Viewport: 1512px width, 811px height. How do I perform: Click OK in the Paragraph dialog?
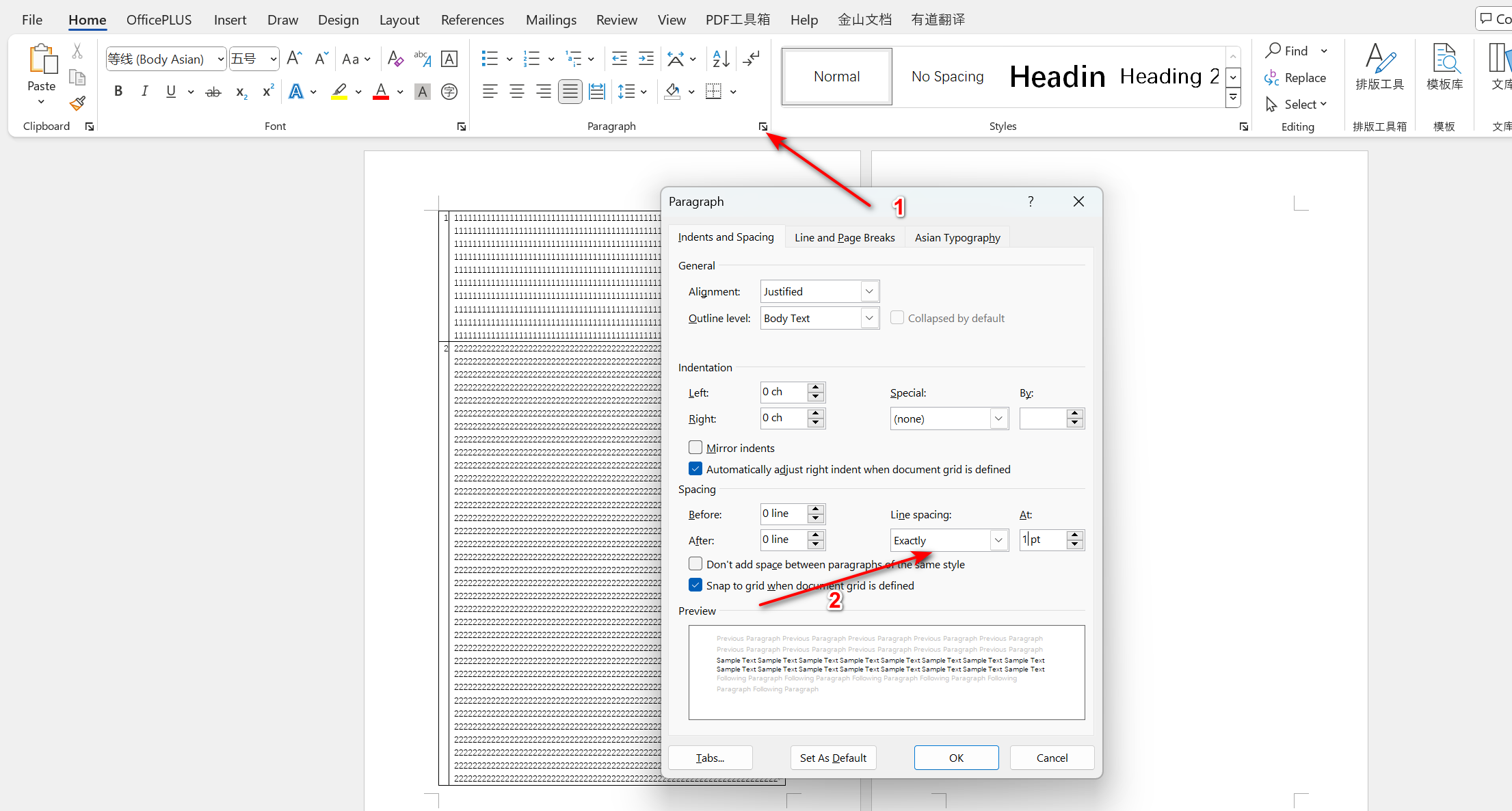956,758
